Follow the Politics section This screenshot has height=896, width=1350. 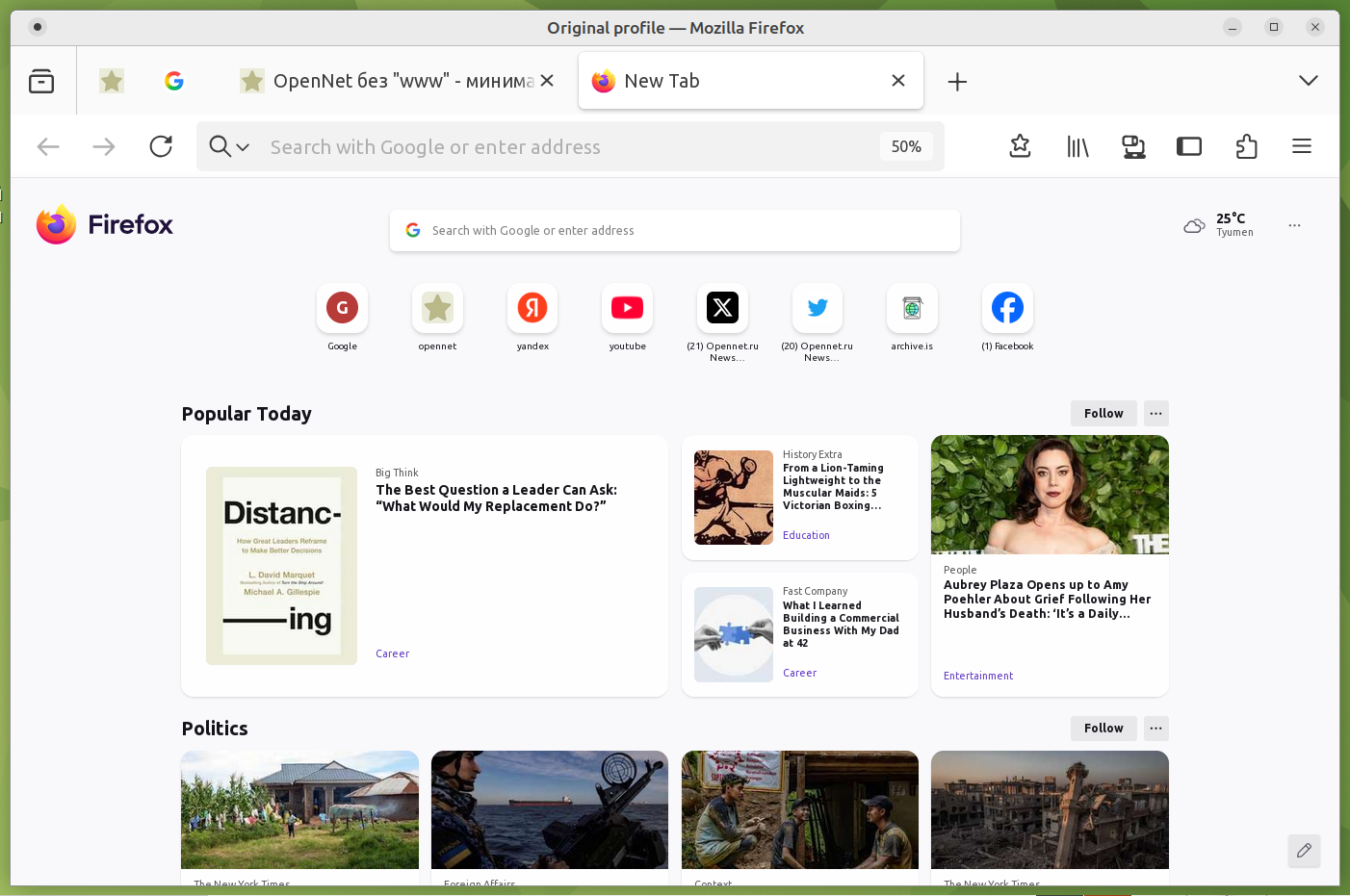[x=1103, y=729]
